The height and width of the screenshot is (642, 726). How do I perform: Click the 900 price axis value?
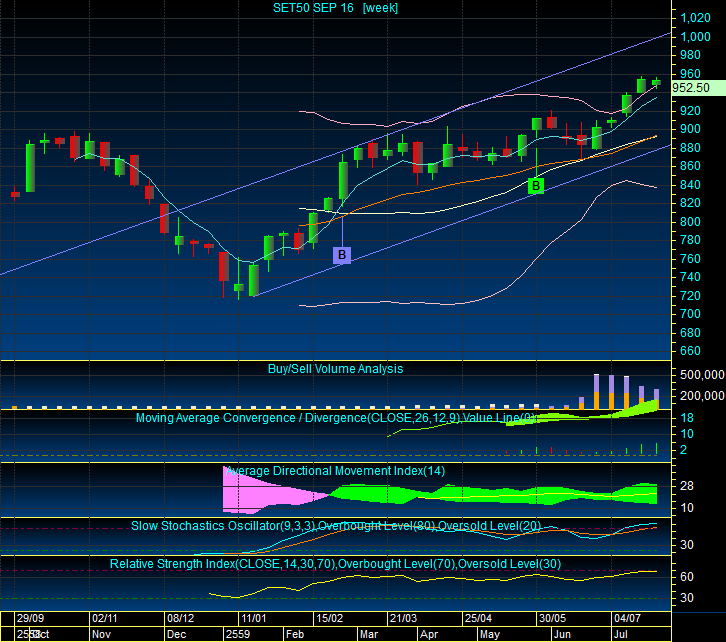690,129
